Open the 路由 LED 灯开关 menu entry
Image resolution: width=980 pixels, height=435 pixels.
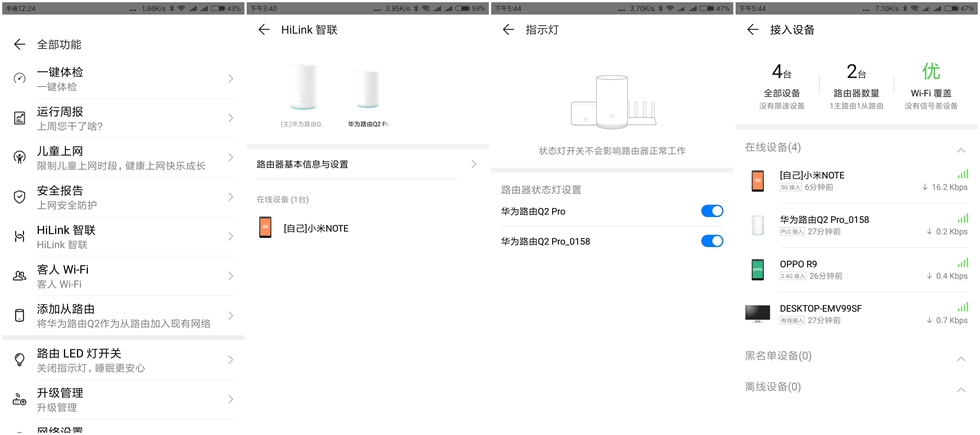(123, 360)
